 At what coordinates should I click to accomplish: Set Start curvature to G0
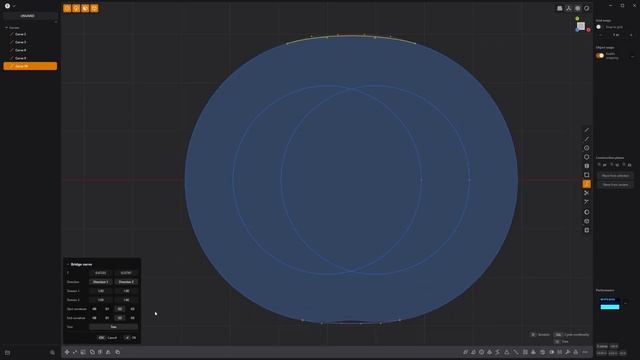point(94,309)
